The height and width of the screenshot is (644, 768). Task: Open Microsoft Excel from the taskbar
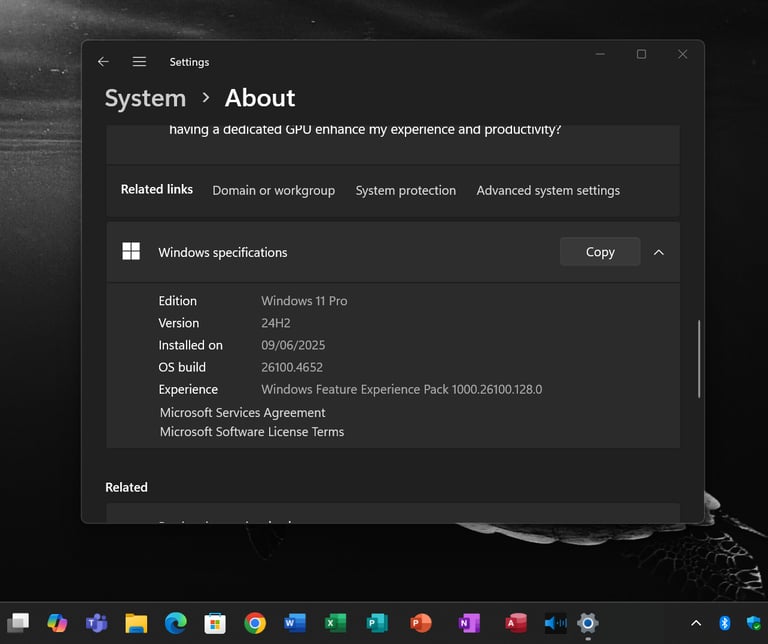tap(335, 623)
